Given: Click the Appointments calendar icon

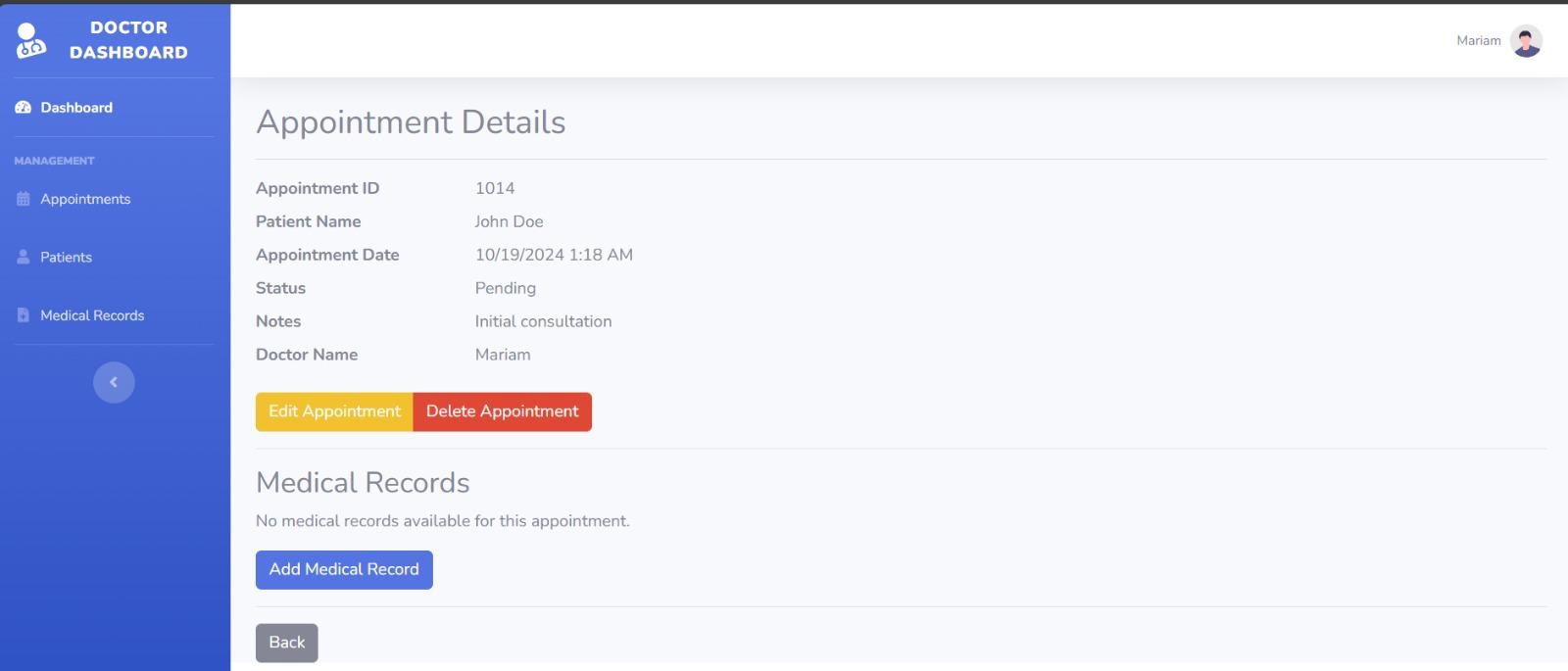Looking at the screenshot, I should 24,199.
